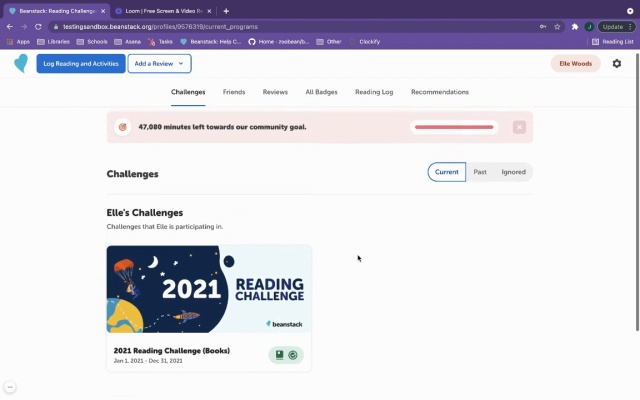
Task: Open the Schools bookmark folder
Action: tap(92, 42)
